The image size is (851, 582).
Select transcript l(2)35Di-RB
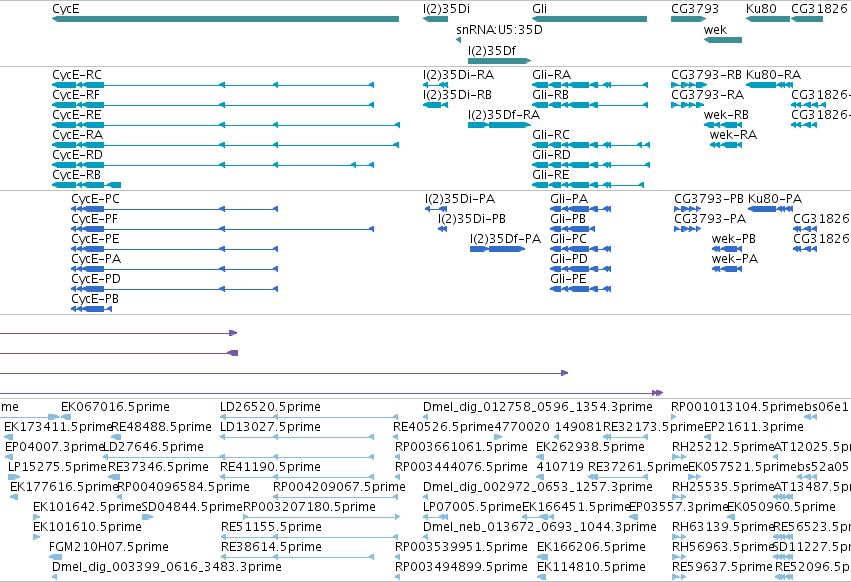(x=435, y=105)
